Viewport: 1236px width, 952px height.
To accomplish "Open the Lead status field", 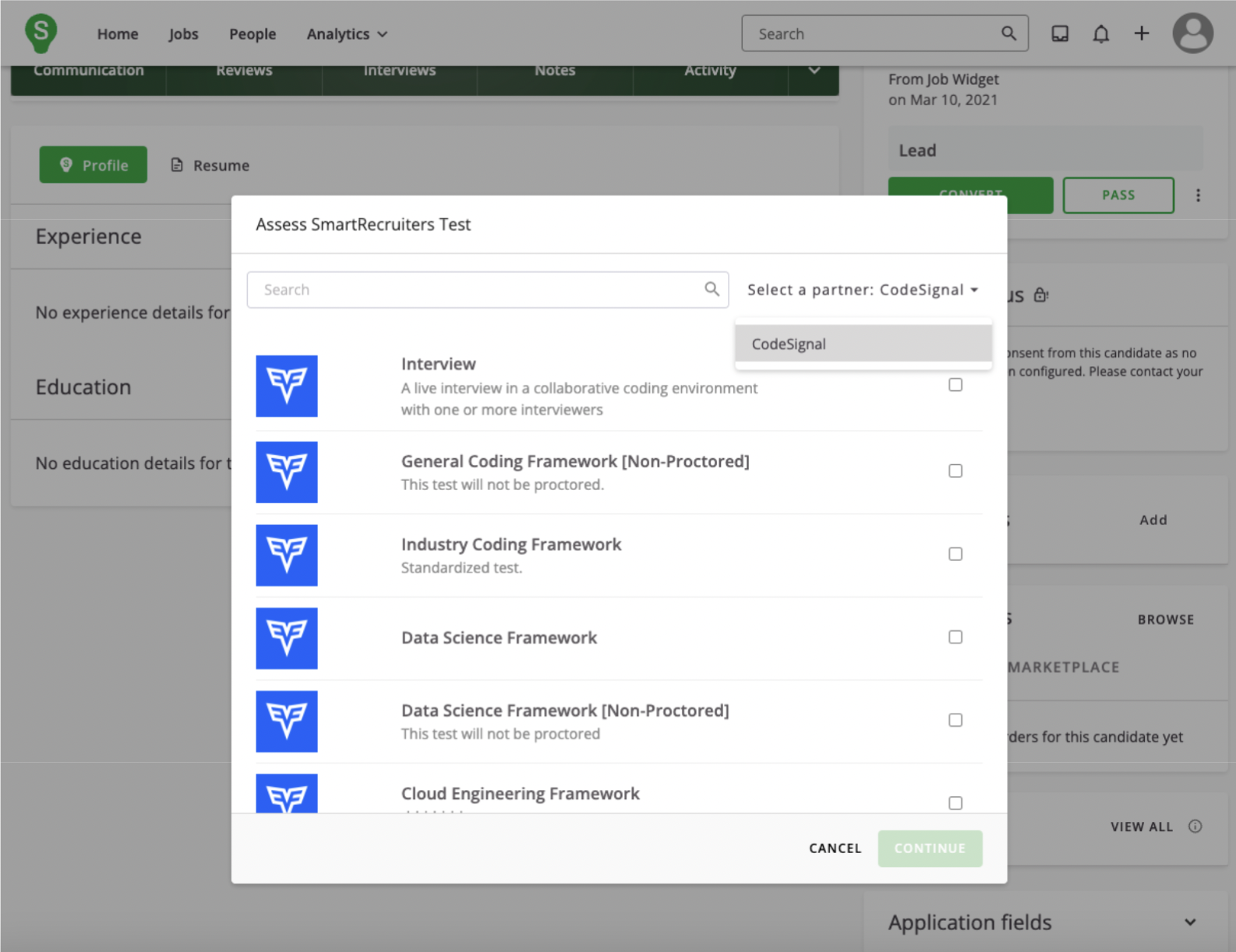I will click(1045, 150).
